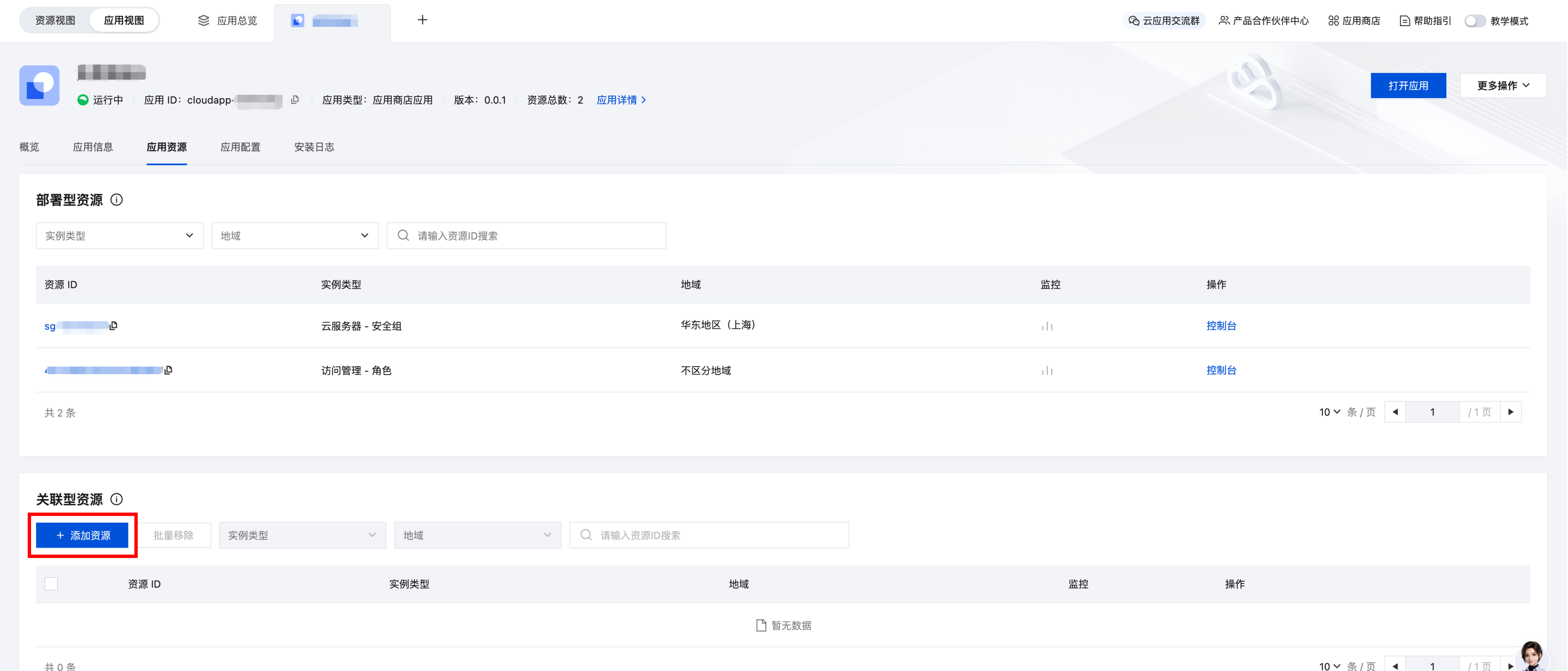Open 云应用交流群

pos(1164,21)
